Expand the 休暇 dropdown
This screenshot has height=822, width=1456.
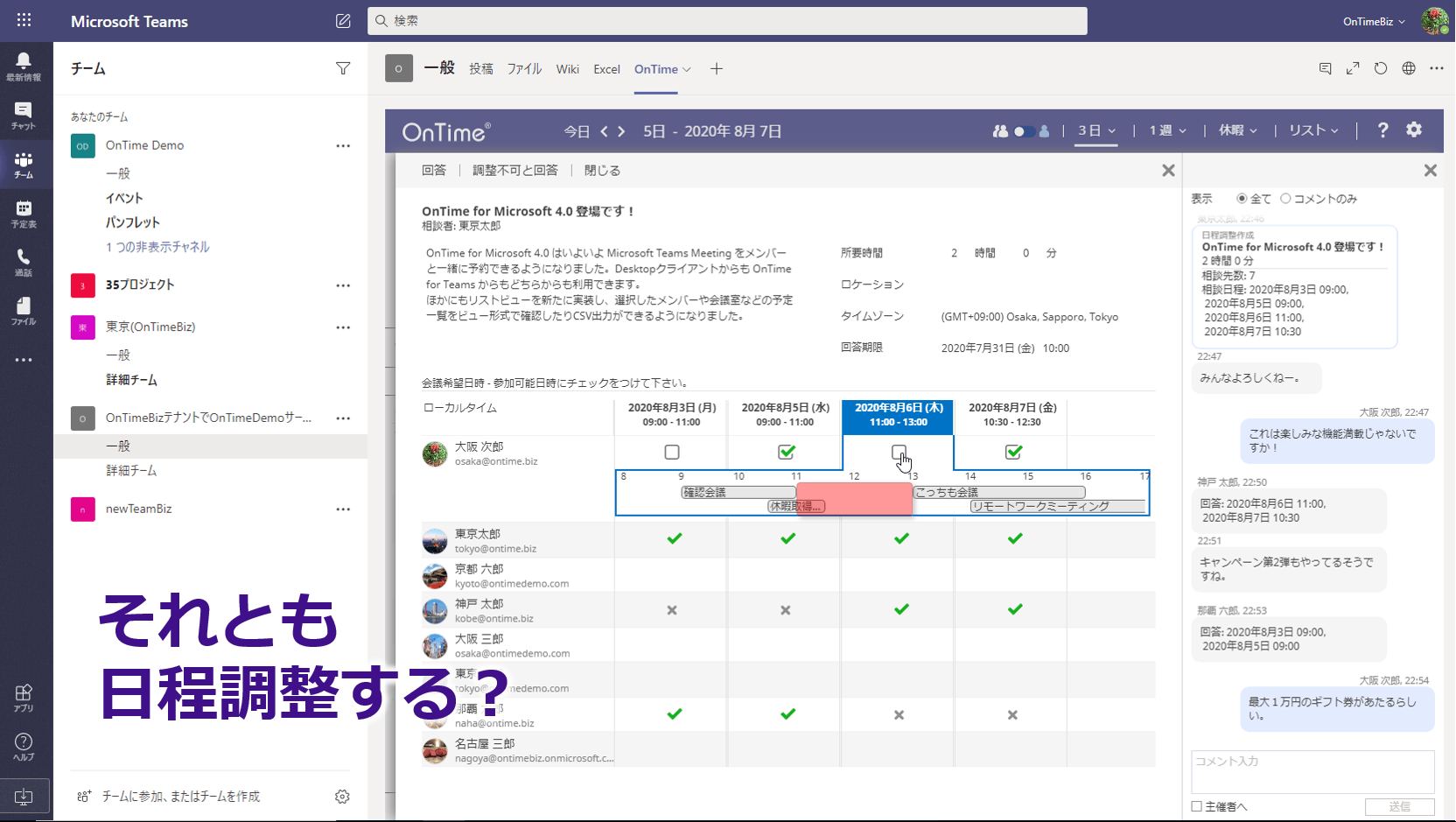pos(1238,130)
